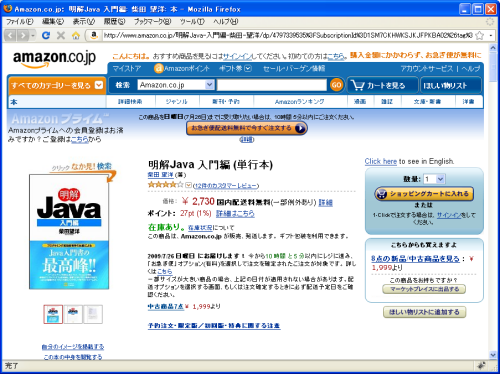This screenshot has height=374, width=500.
Task: Select the 洋書 tab
Action: pyautogui.click(x=468, y=102)
